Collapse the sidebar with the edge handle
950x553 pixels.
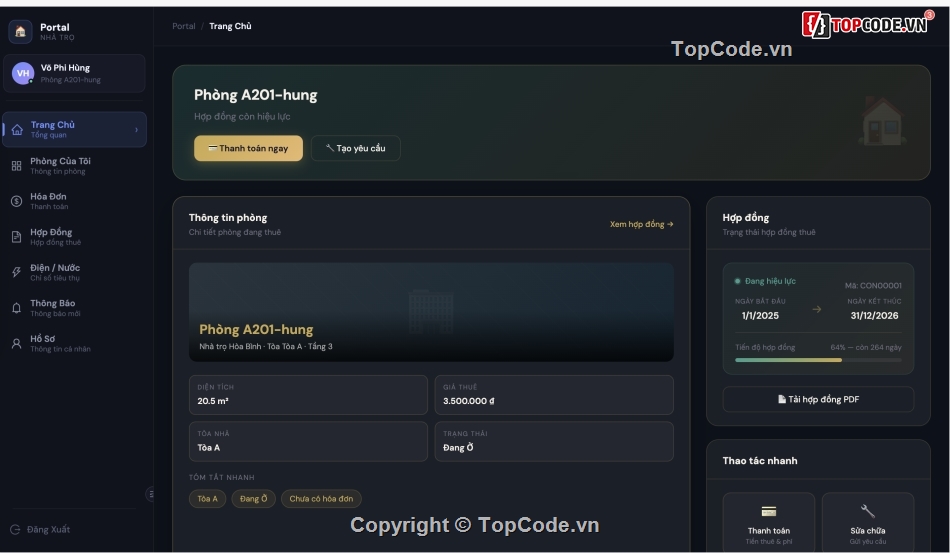(151, 494)
